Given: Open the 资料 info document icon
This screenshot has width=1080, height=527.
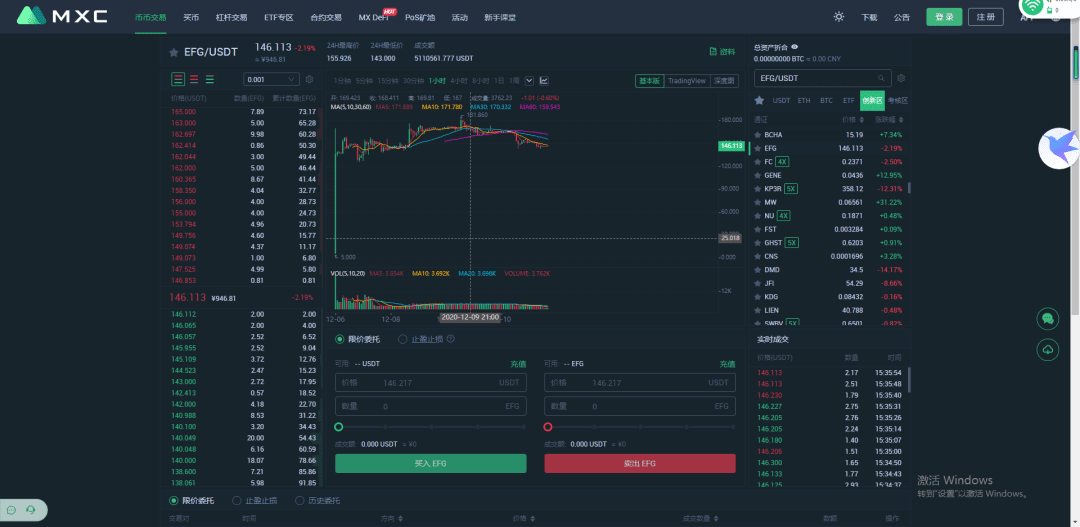Looking at the screenshot, I should (x=714, y=52).
